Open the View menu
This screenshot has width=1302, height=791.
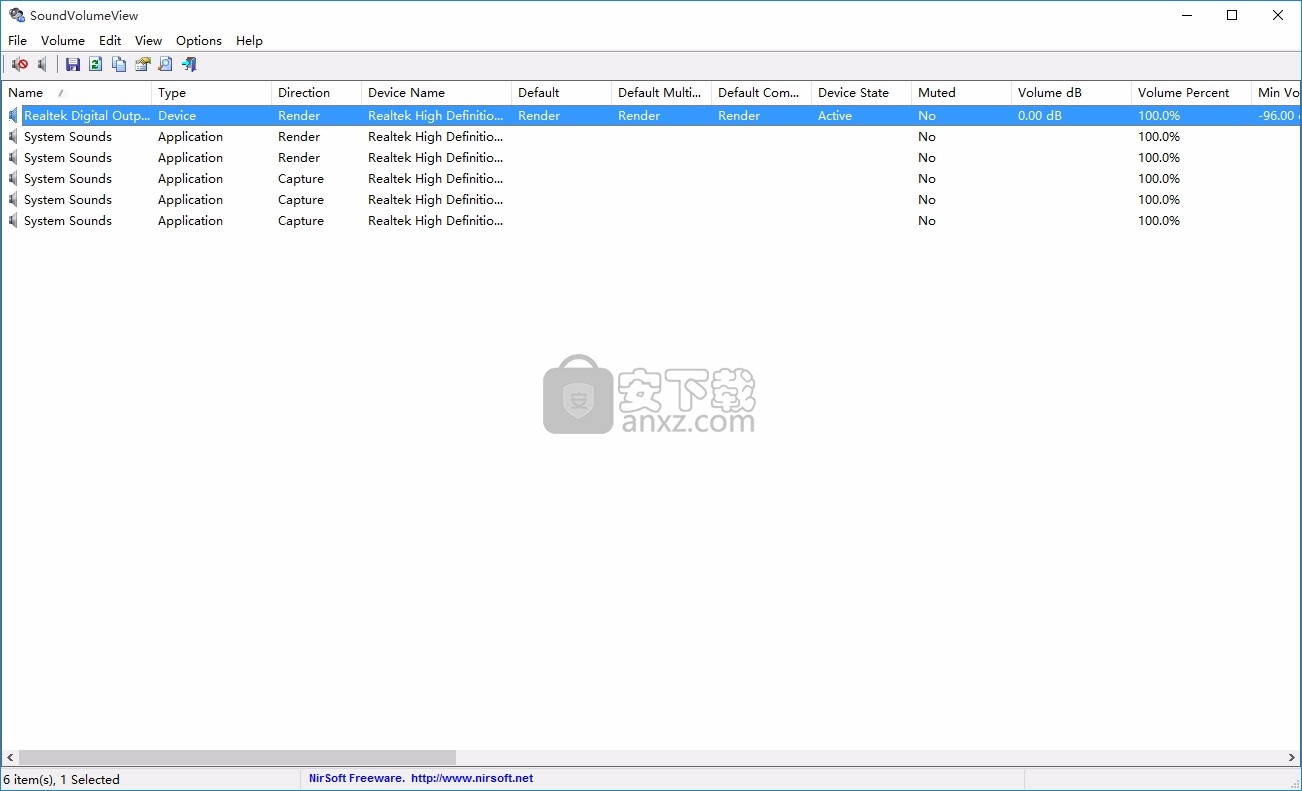[148, 40]
